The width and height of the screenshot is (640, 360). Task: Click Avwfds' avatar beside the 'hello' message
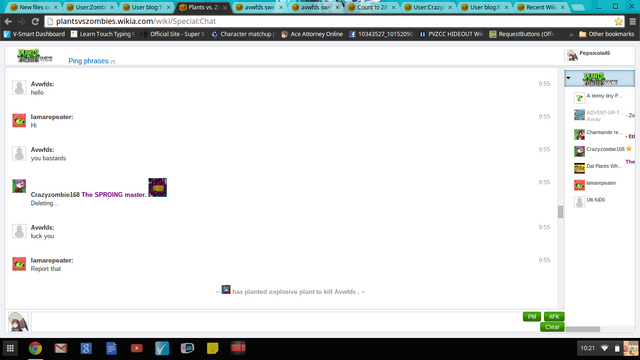(x=19, y=87)
